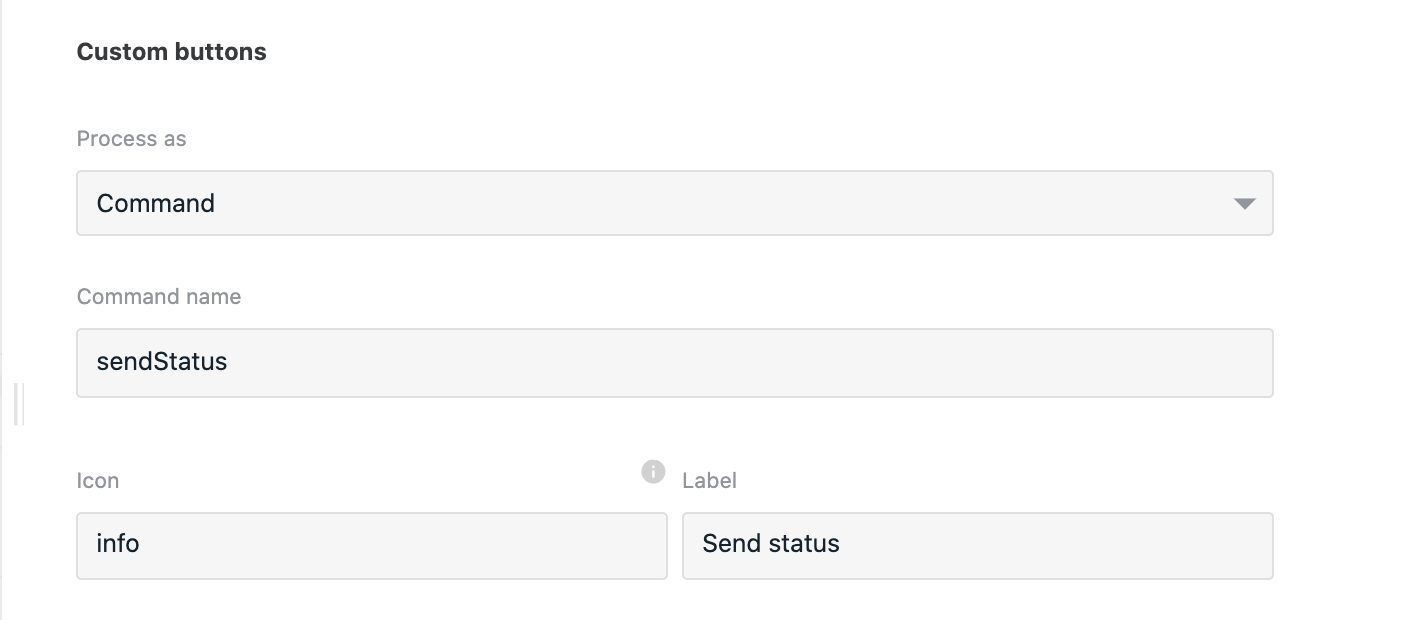Image resolution: width=1402 pixels, height=620 pixels.
Task: Click the 'info' text in Icon field
Action: coord(118,544)
